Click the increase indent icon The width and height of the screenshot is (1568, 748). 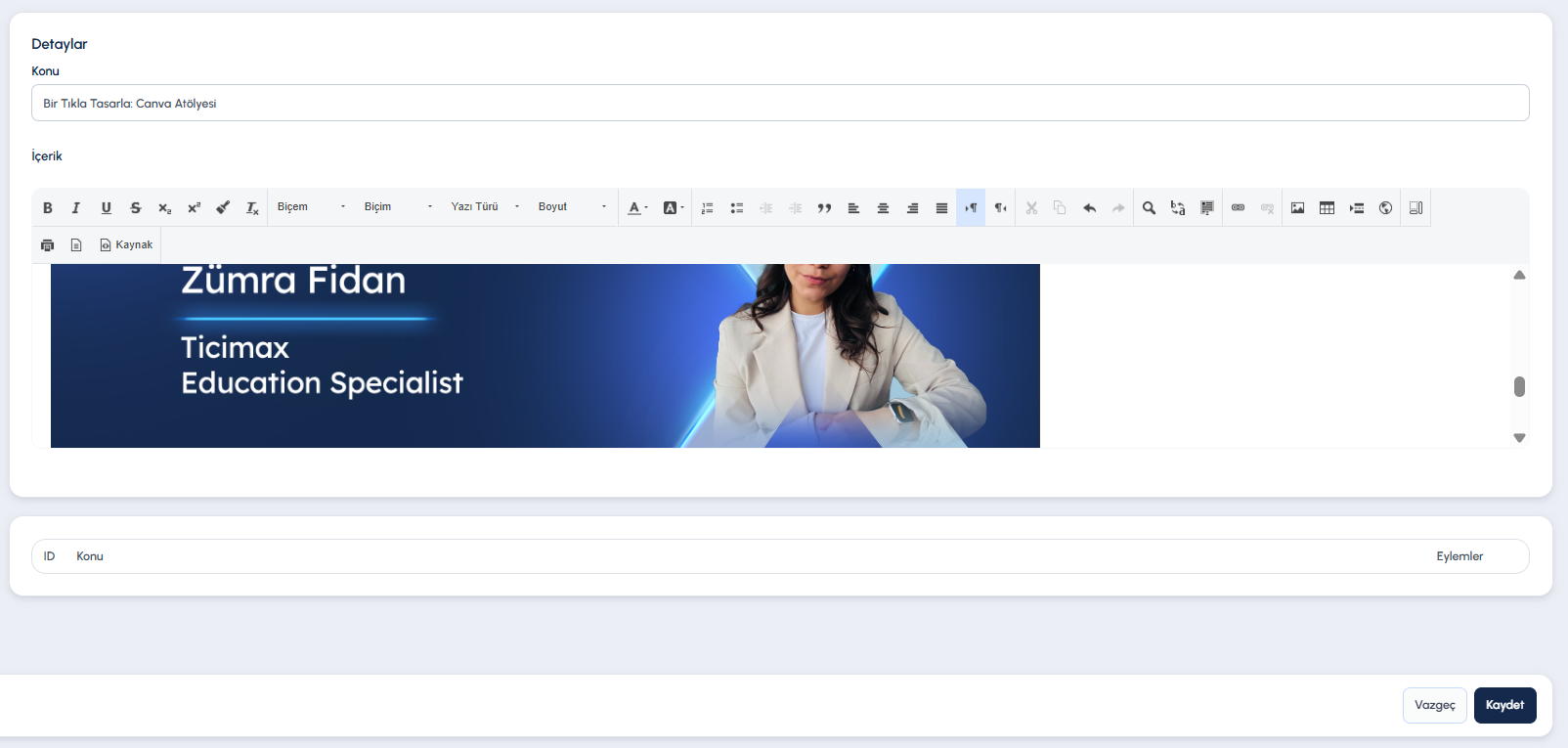click(795, 207)
